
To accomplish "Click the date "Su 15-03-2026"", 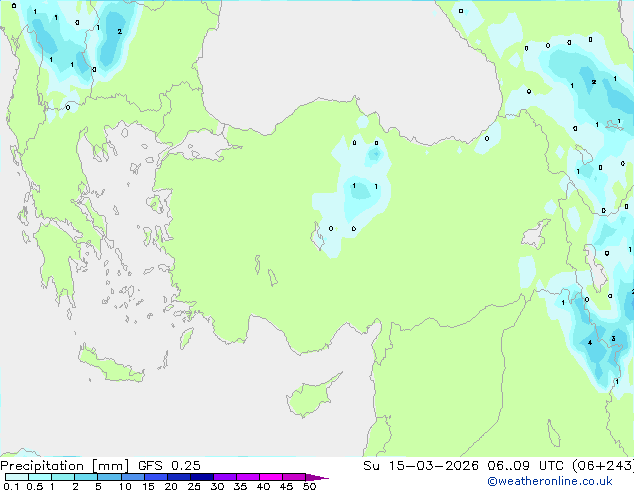I will pos(421,466).
